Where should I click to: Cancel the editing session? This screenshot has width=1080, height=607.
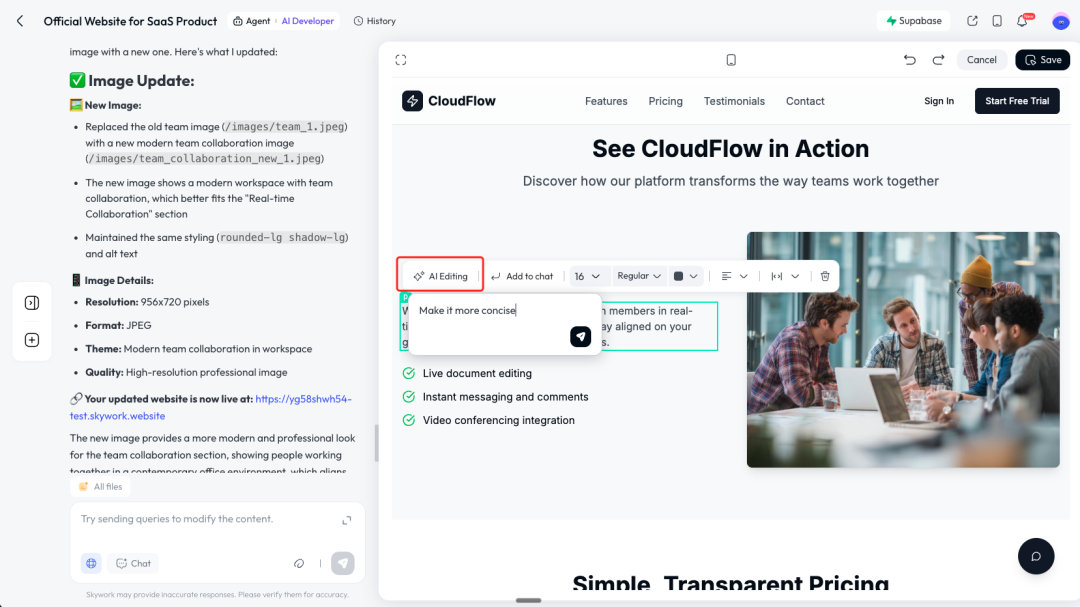point(982,60)
